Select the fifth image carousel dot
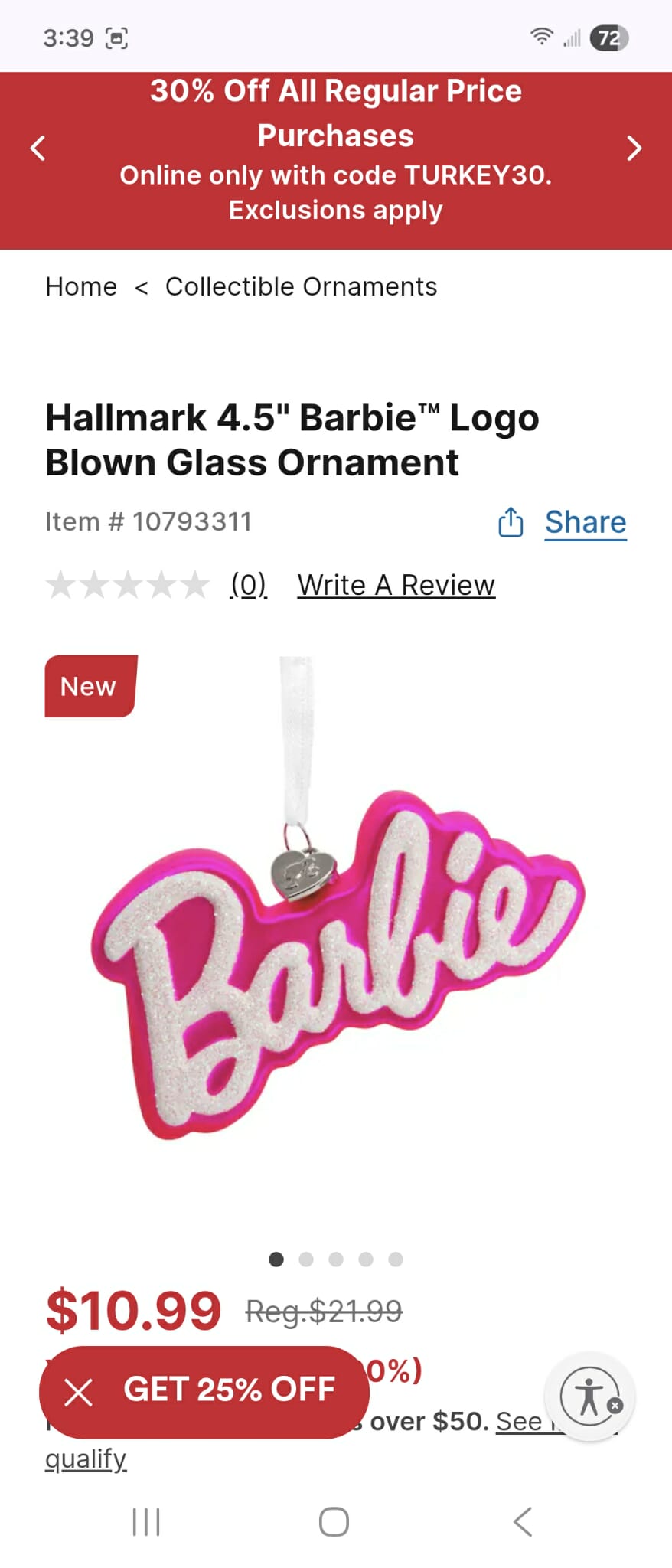Viewport: 672px width, 1568px height. coord(396,1259)
